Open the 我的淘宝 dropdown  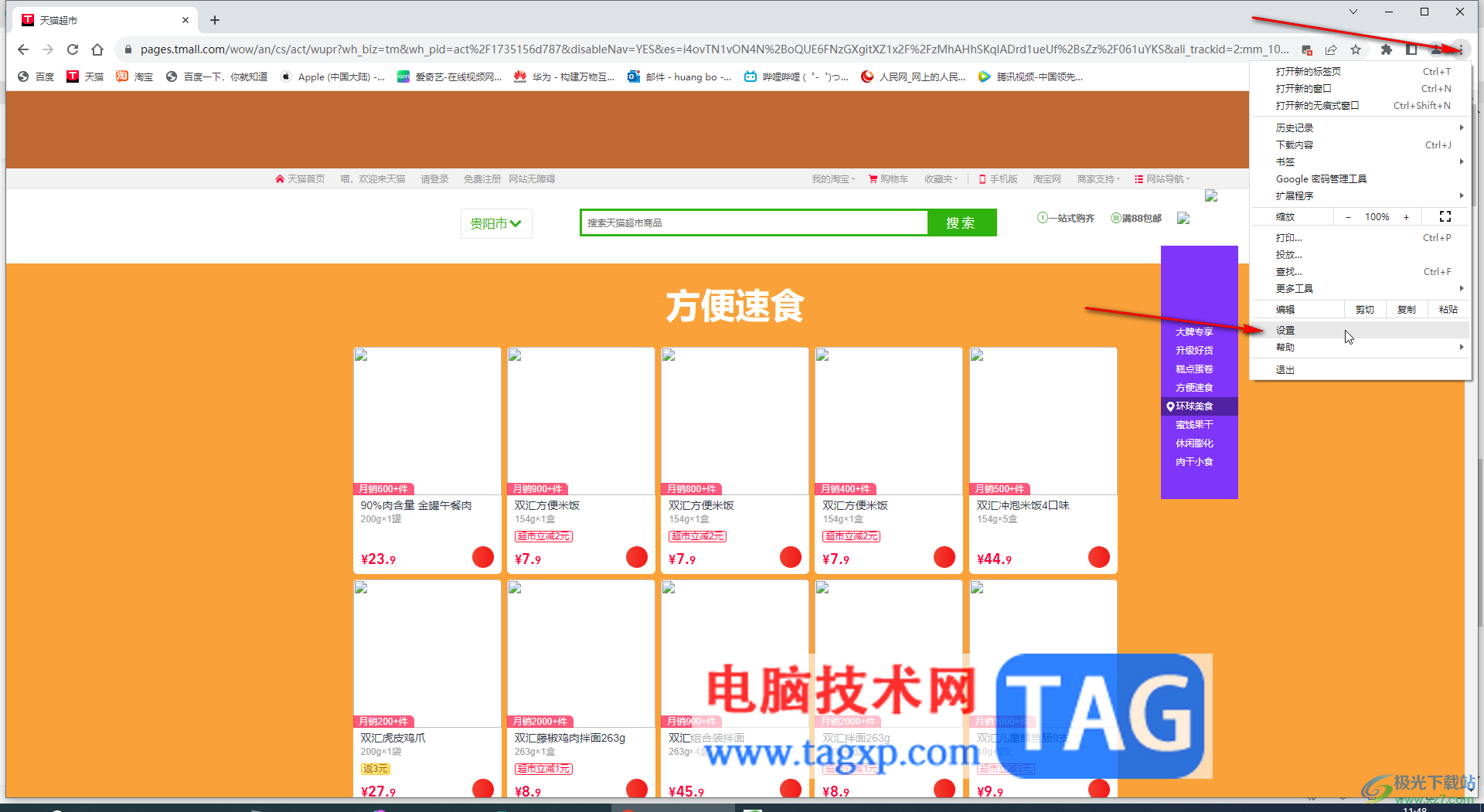tap(833, 179)
